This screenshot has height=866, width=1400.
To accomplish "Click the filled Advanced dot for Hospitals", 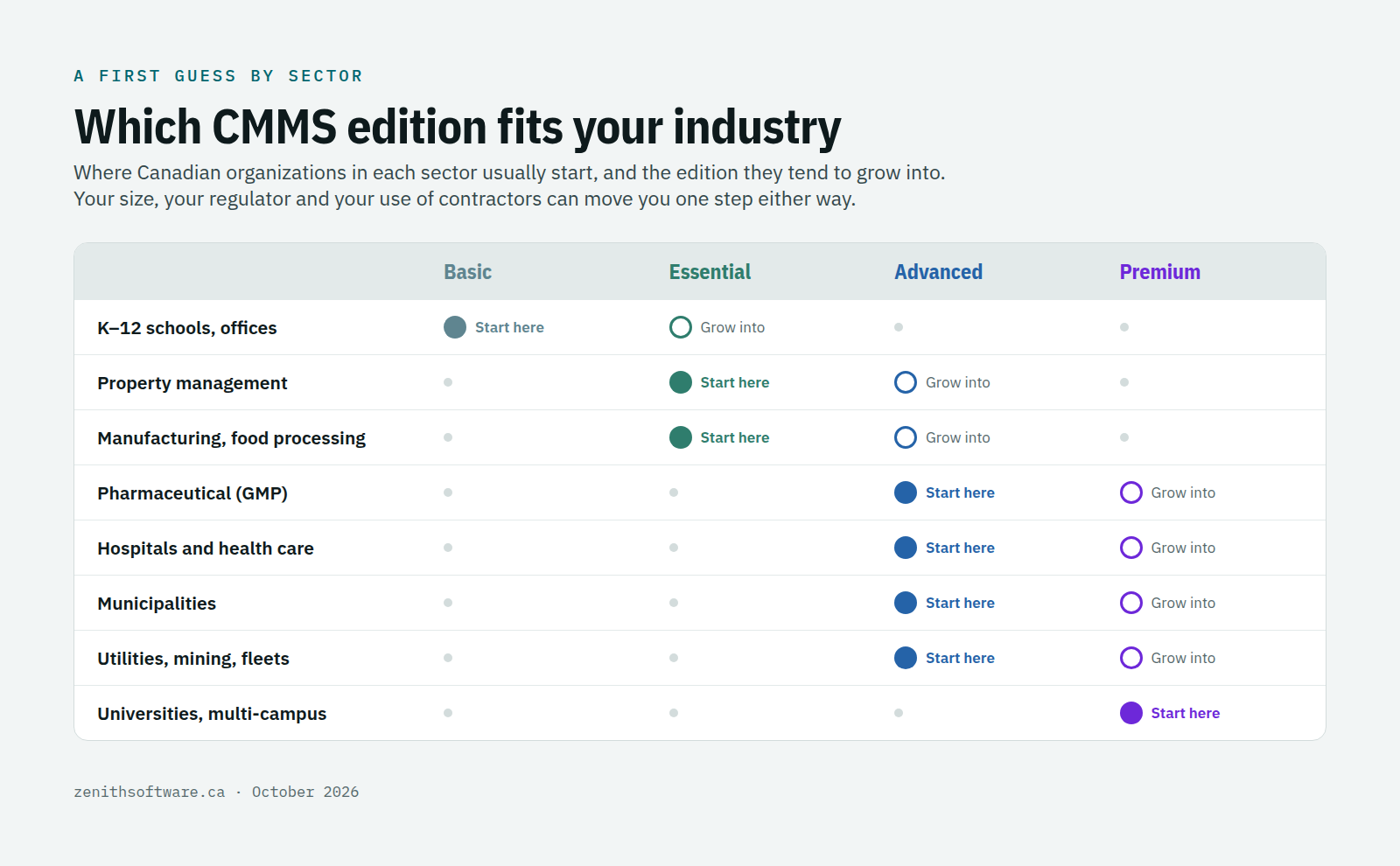I will [906, 548].
